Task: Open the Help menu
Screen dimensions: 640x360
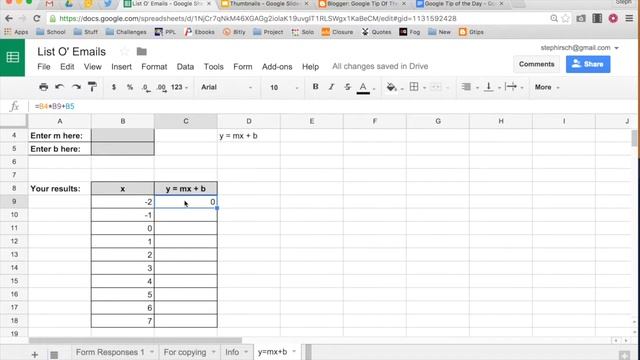Action: point(310,67)
